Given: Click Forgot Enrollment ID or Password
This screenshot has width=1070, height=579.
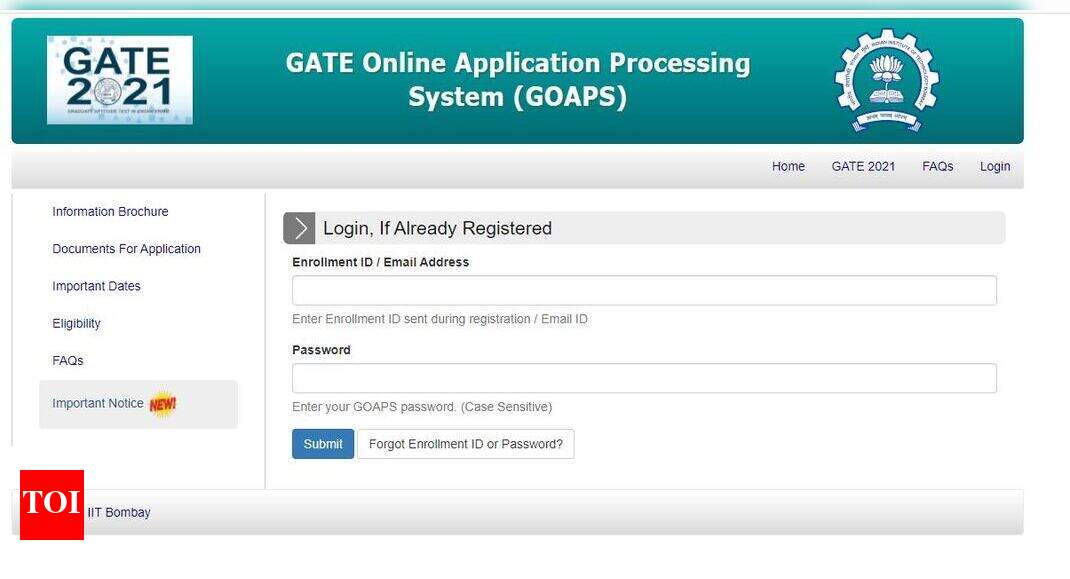Looking at the screenshot, I should click(x=466, y=443).
